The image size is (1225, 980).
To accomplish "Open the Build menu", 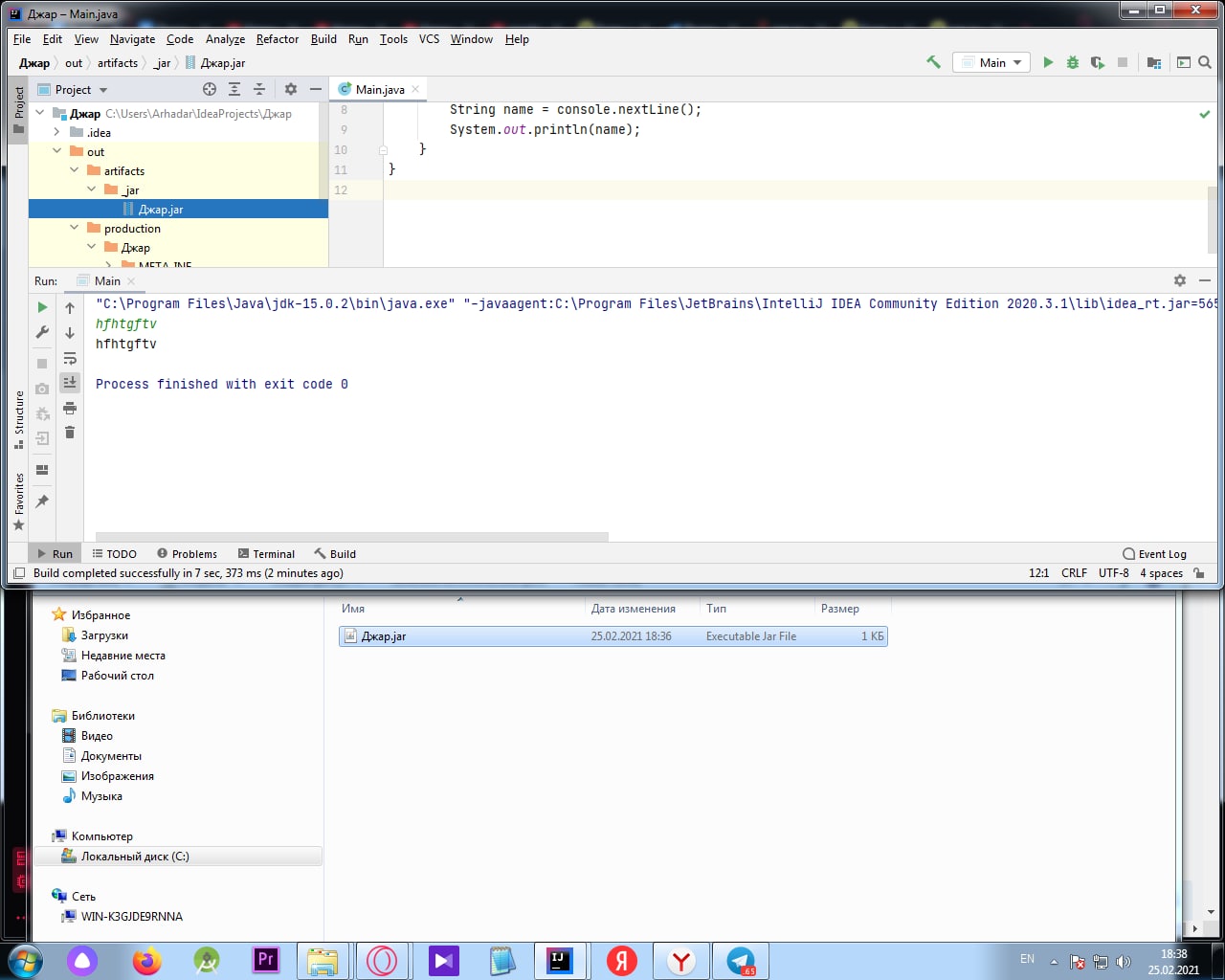I will pyautogui.click(x=323, y=39).
